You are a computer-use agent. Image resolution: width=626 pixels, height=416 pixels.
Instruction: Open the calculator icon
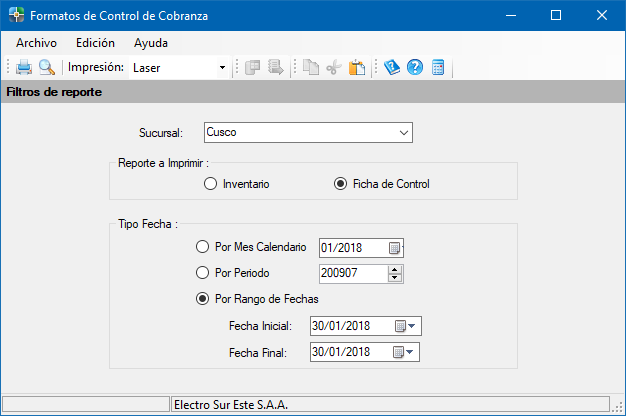tap(438, 67)
